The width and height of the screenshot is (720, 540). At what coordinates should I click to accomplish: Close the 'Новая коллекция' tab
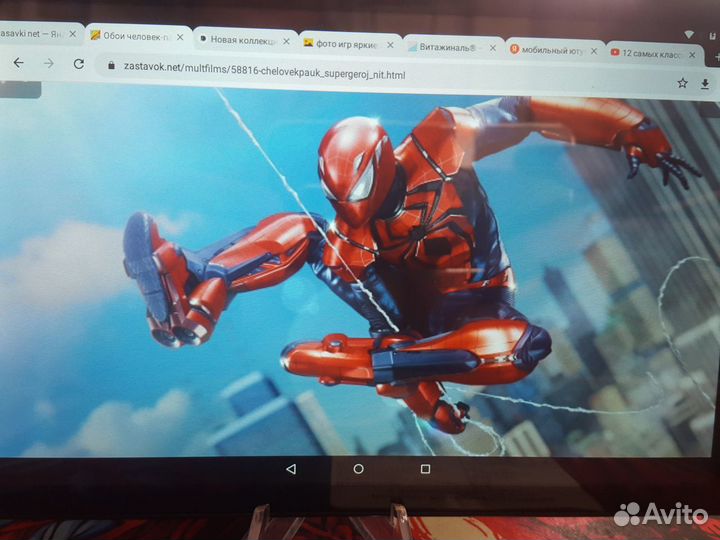point(285,41)
